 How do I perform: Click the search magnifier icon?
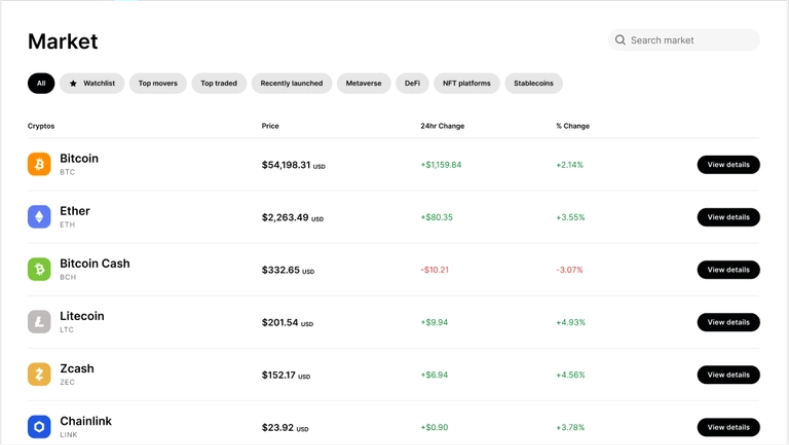coord(621,40)
